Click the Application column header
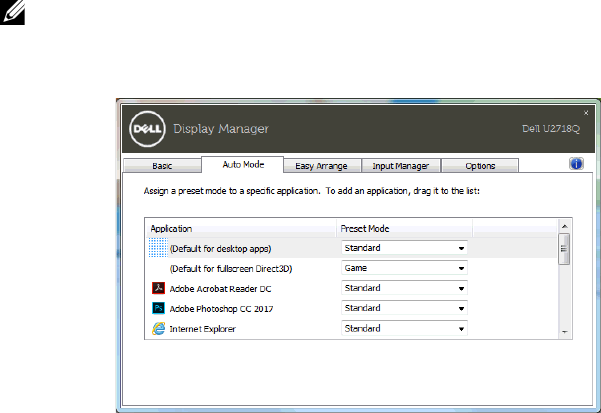This screenshot has width=601, height=413. click(241, 229)
